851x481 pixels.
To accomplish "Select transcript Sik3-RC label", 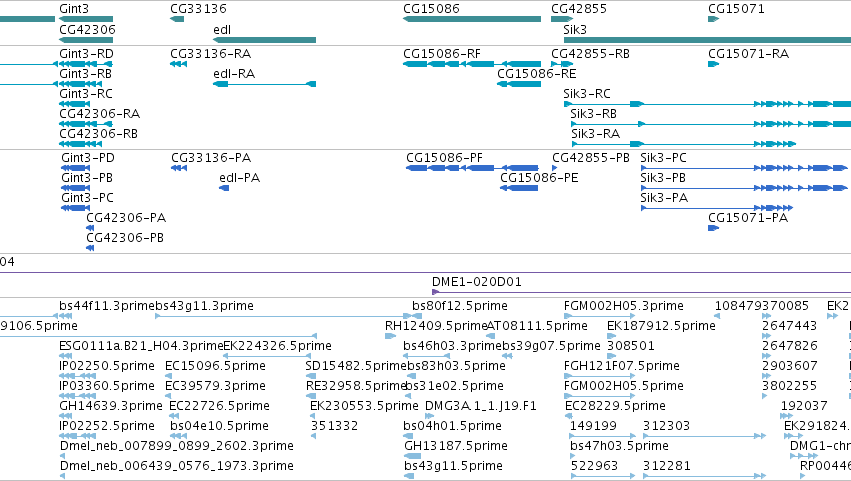I will point(587,94).
